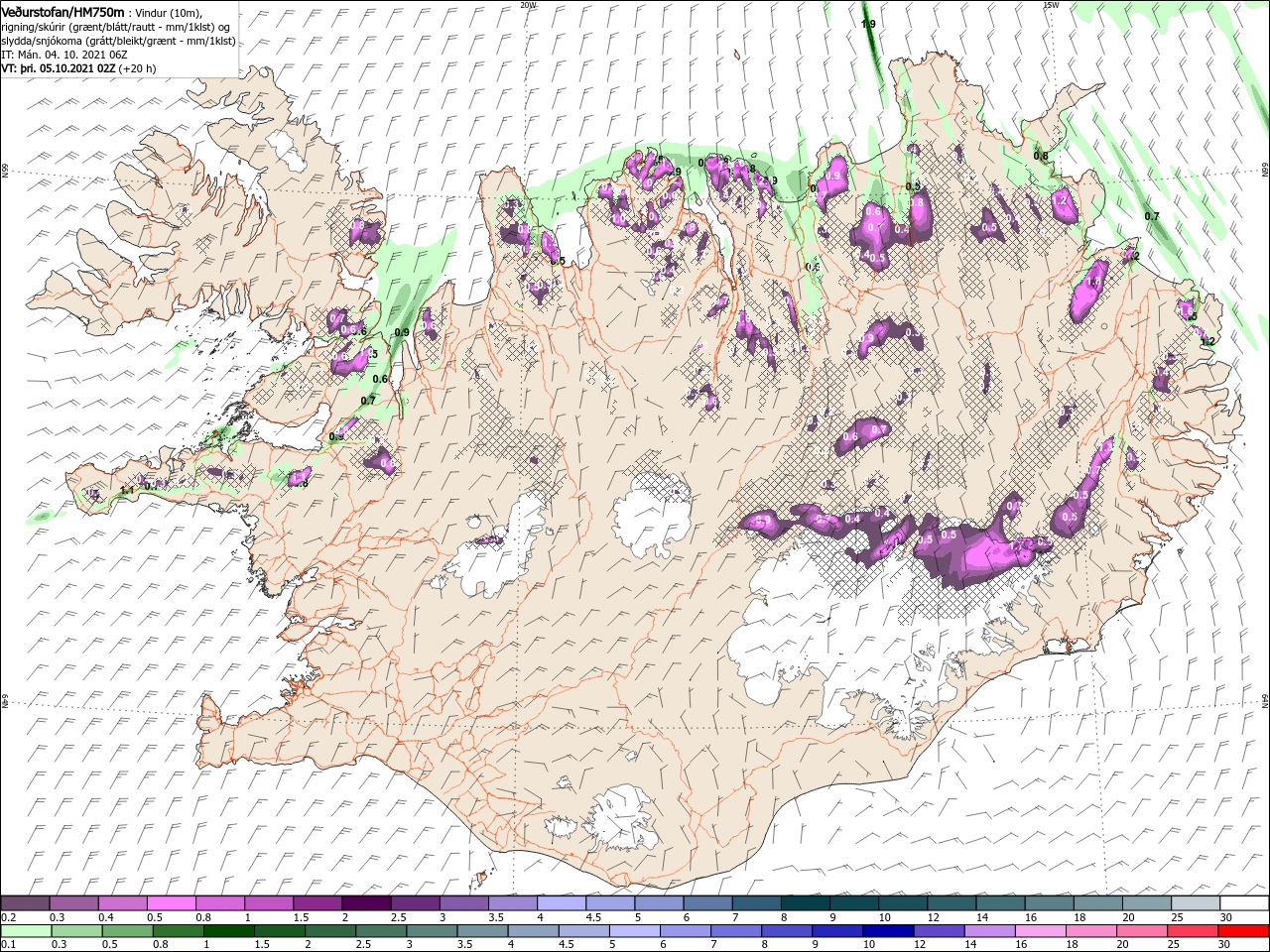Pick lower legend swatch between 20 and 25

1142,931
